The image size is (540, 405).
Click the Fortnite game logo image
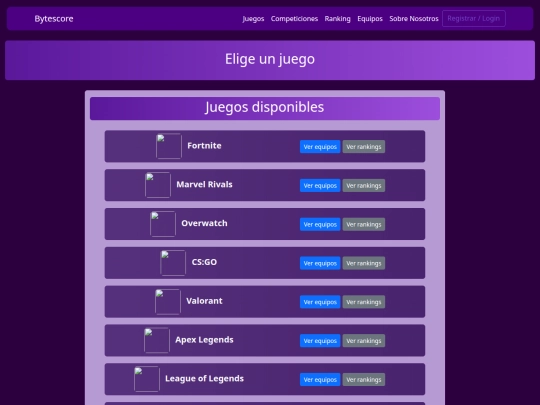(x=169, y=146)
